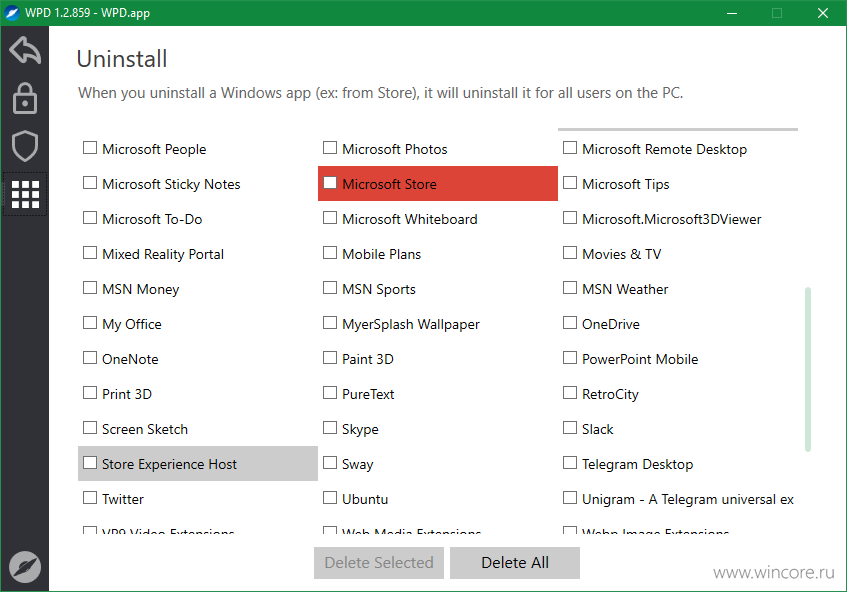Check the Microsoft Photos checkbox
847x592 pixels.
coord(330,148)
